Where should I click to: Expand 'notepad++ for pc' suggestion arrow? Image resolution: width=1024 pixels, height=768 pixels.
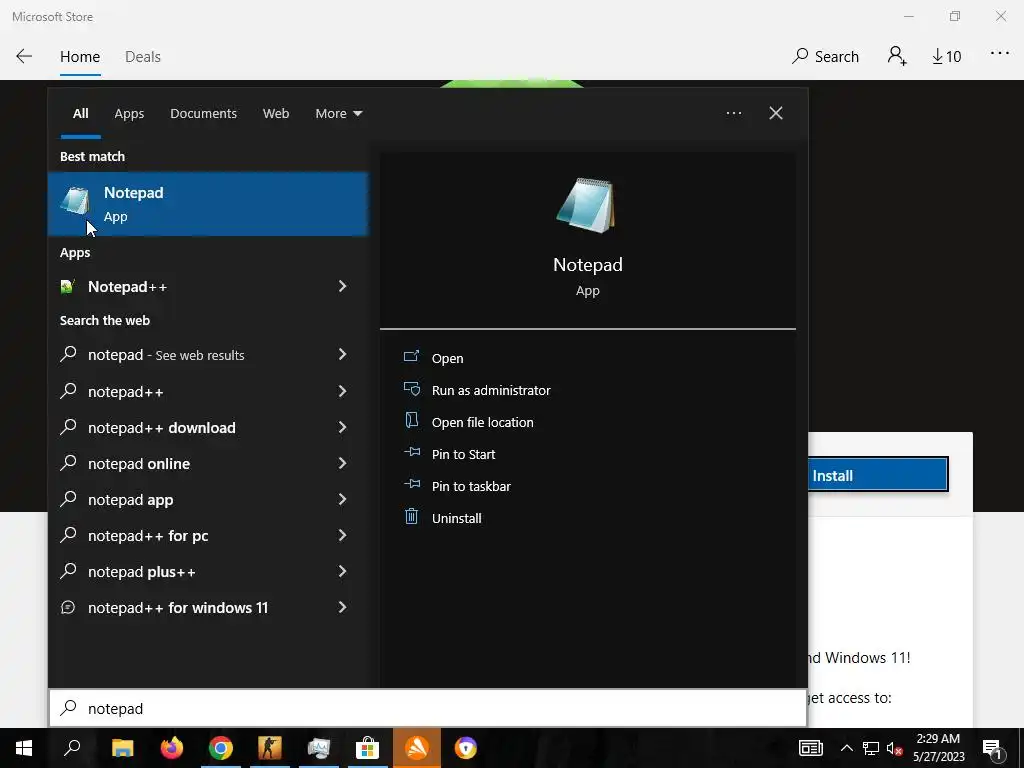[342, 535]
